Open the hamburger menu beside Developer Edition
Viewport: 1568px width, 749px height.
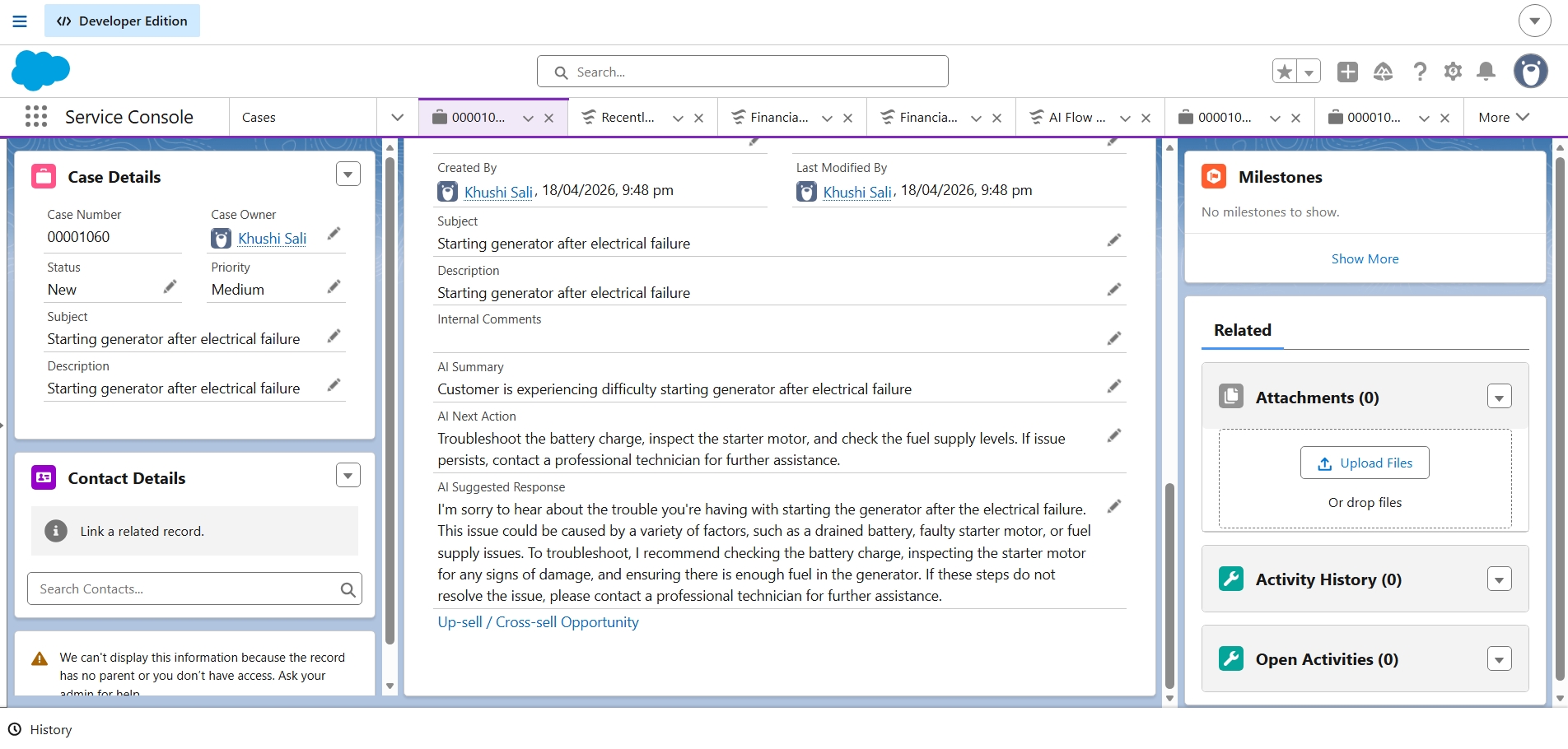tap(20, 21)
